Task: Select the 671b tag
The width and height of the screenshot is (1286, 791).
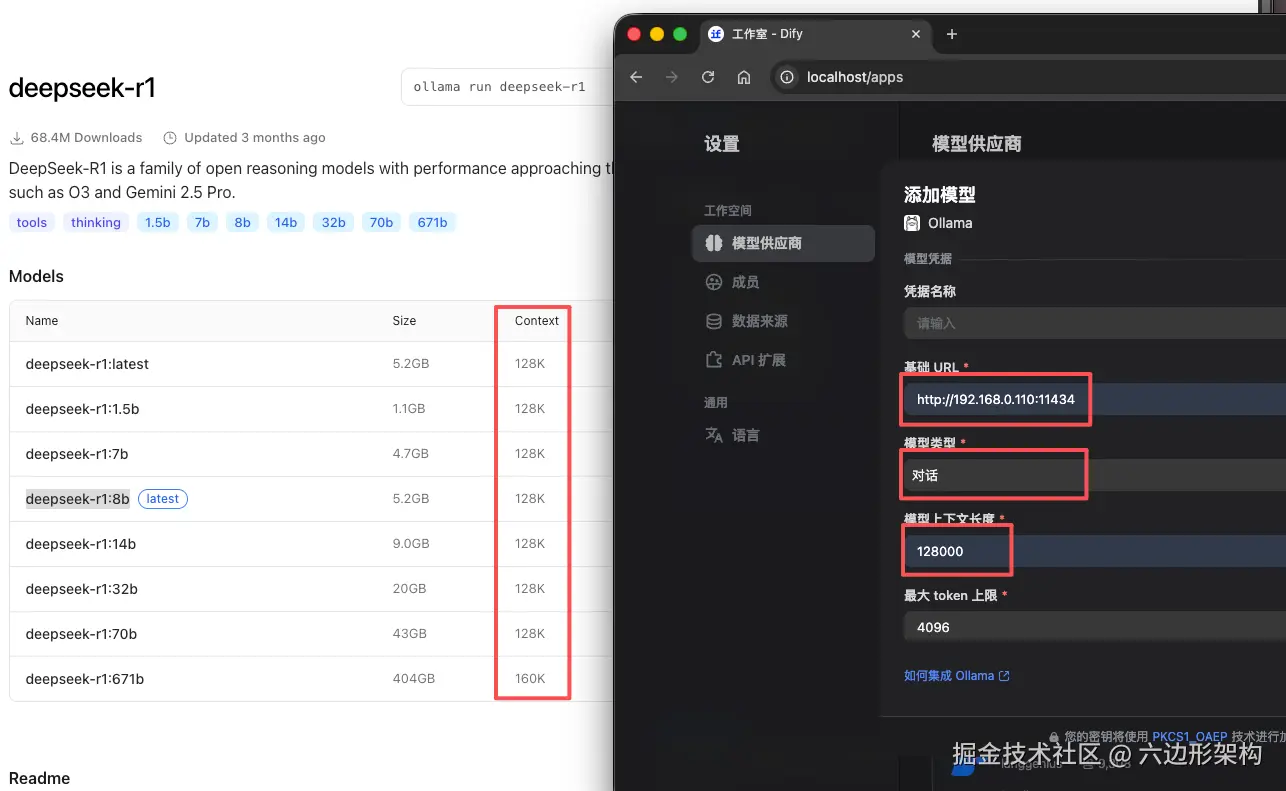Action: tap(433, 222)
